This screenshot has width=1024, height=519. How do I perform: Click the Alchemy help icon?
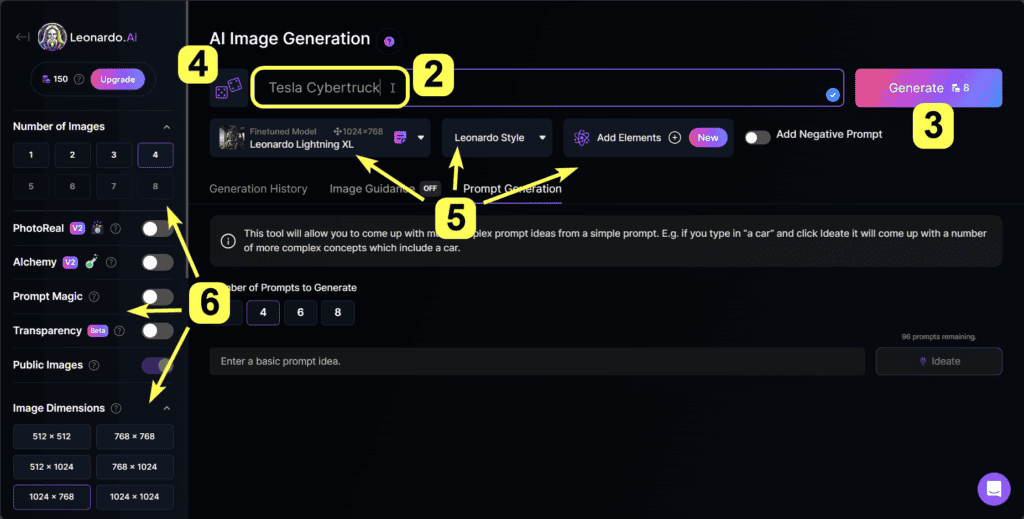coord(111,262)
